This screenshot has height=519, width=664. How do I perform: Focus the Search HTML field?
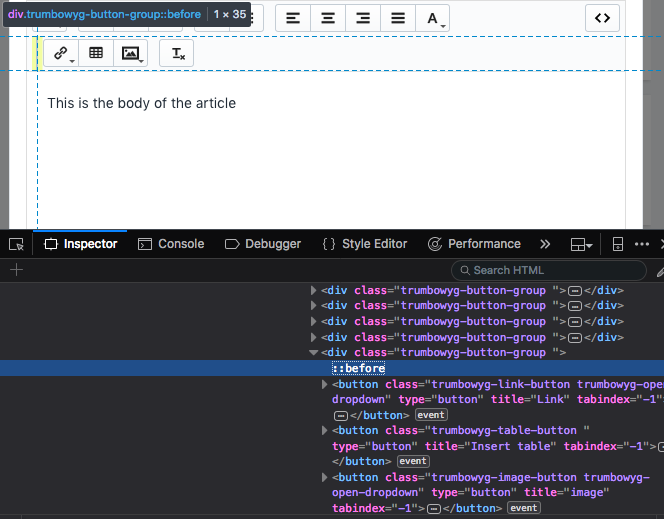coord(549,270)
